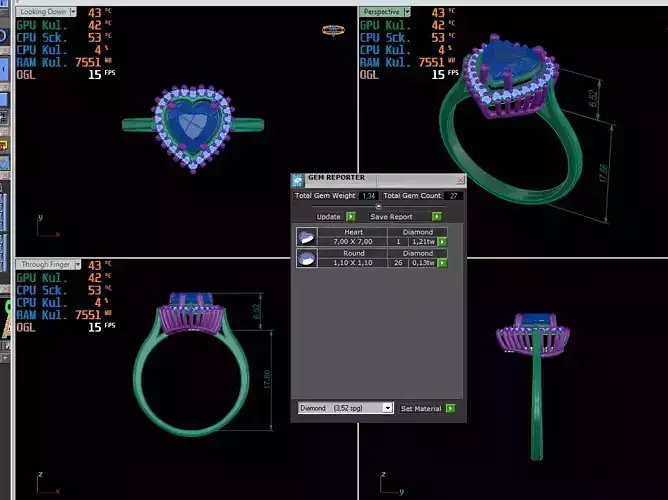
Task: Open Looking Down viewport dropdown arrow
Action: coord(73,12)
